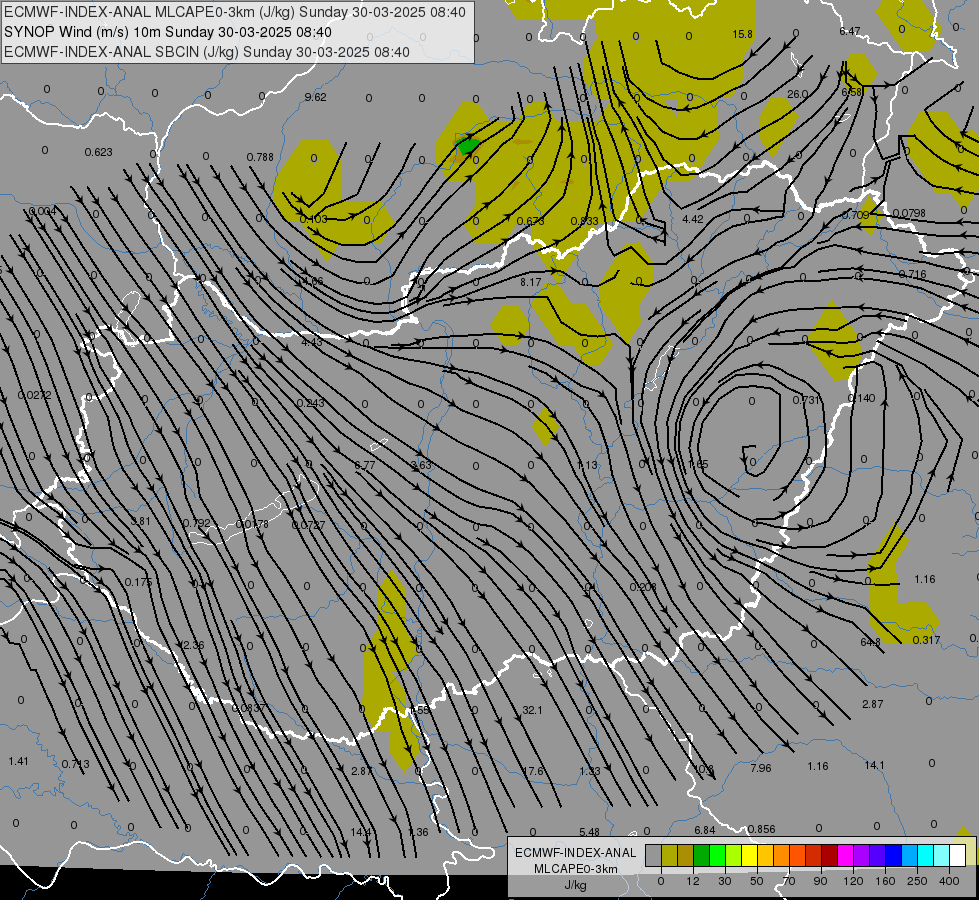Click the small green CAPE patch on map
The image size is (979, 900).
point(468,146)
